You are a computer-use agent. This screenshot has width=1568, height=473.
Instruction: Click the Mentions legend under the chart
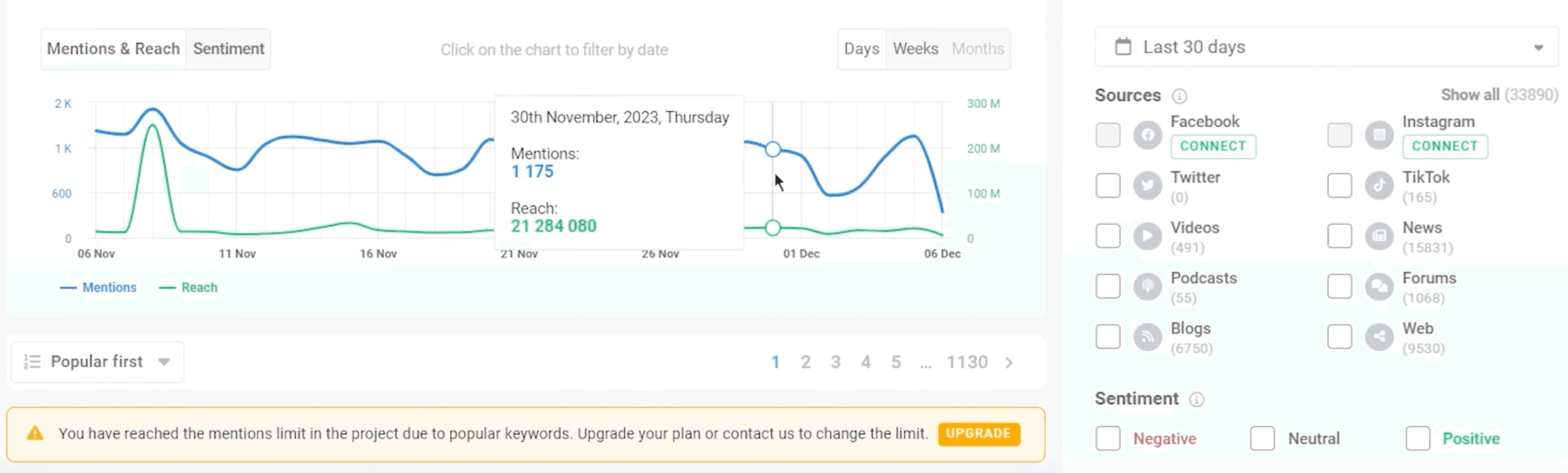[x=98, y=287]
